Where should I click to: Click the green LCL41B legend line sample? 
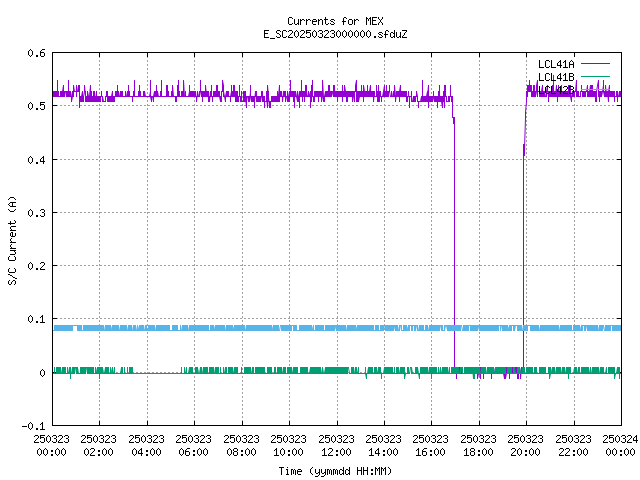tap(595, 76)
